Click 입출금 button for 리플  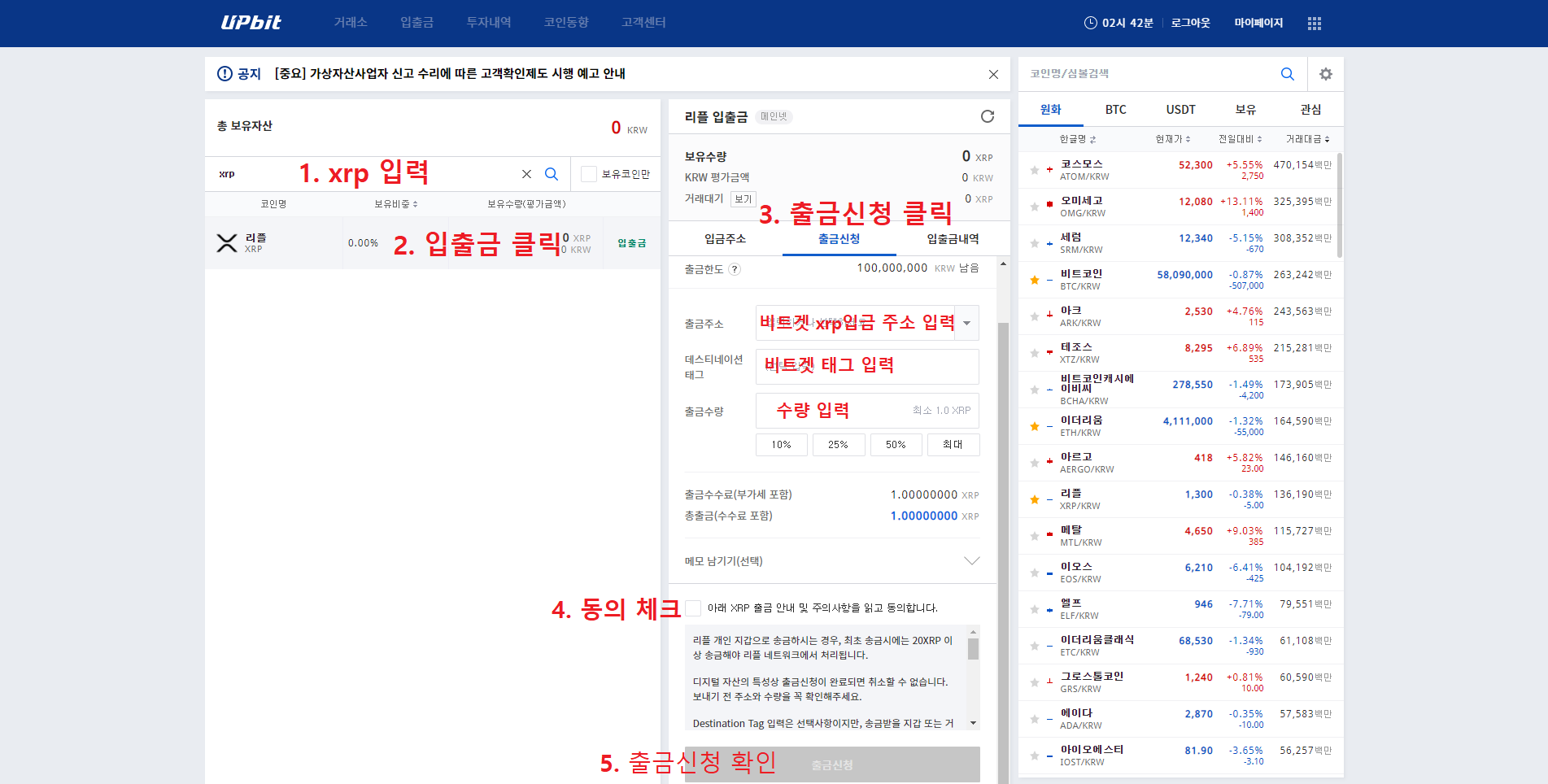tap(631, 243)
